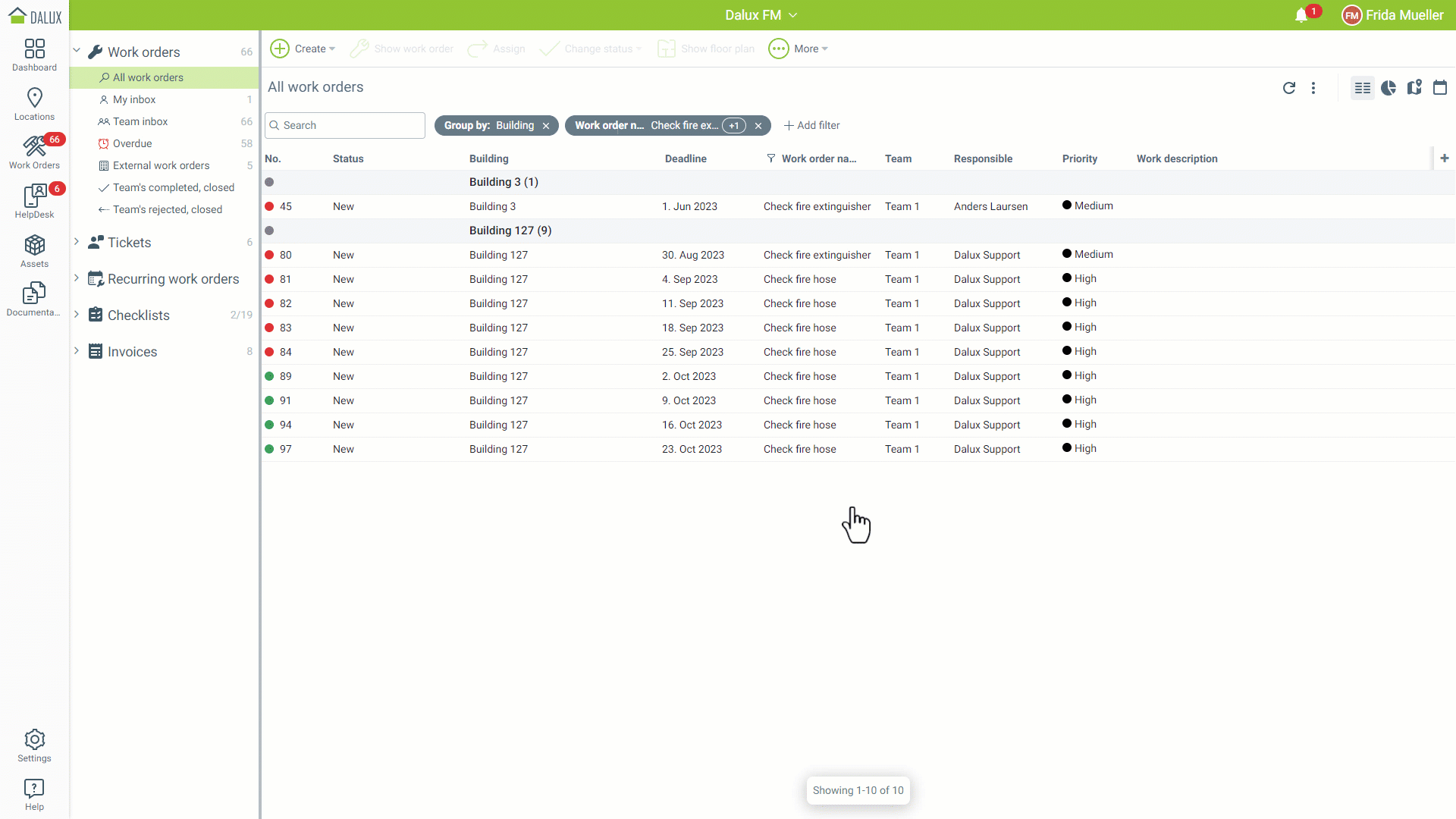Open the HelpDesk sidebar icon
This screenshot has width=1456, height=819.
tap(34, 202)
